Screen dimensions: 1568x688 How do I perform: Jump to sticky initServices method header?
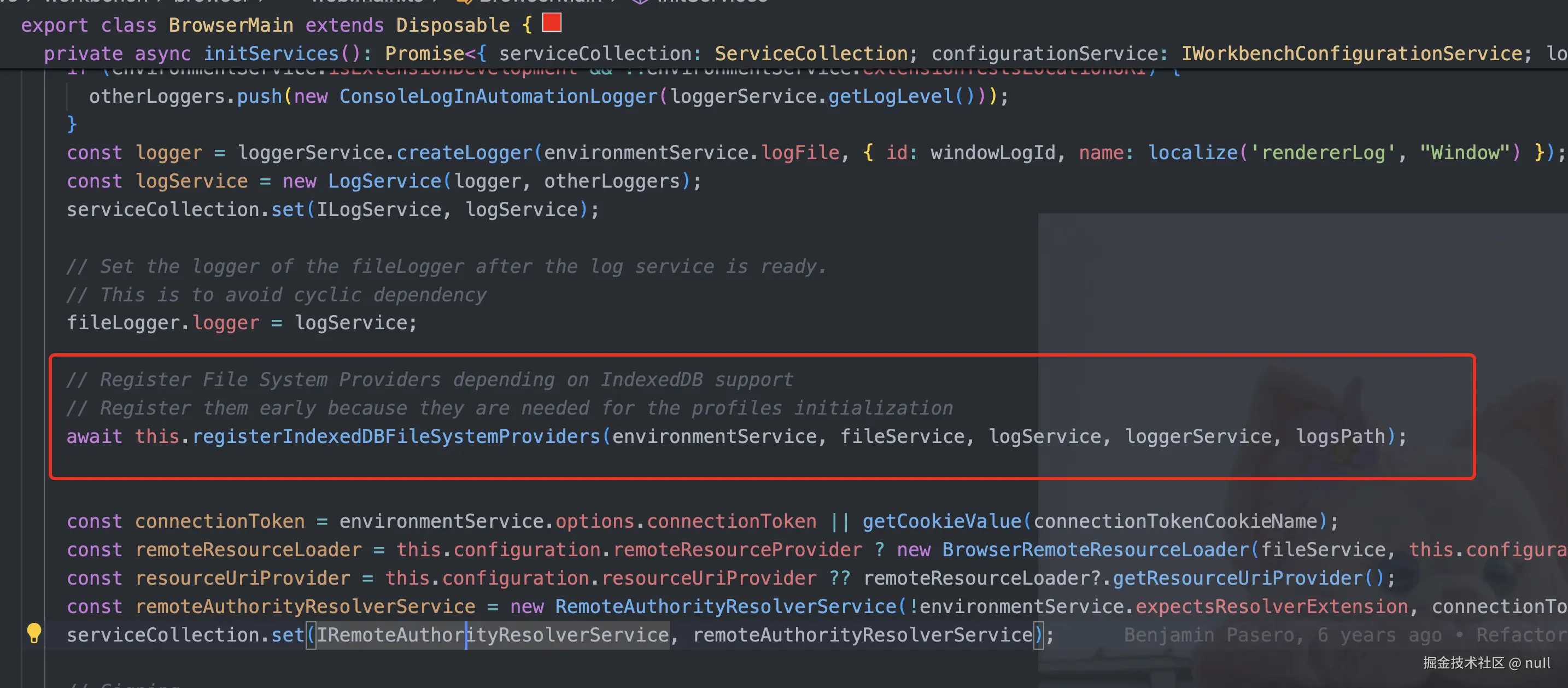(x=271, y=54)
